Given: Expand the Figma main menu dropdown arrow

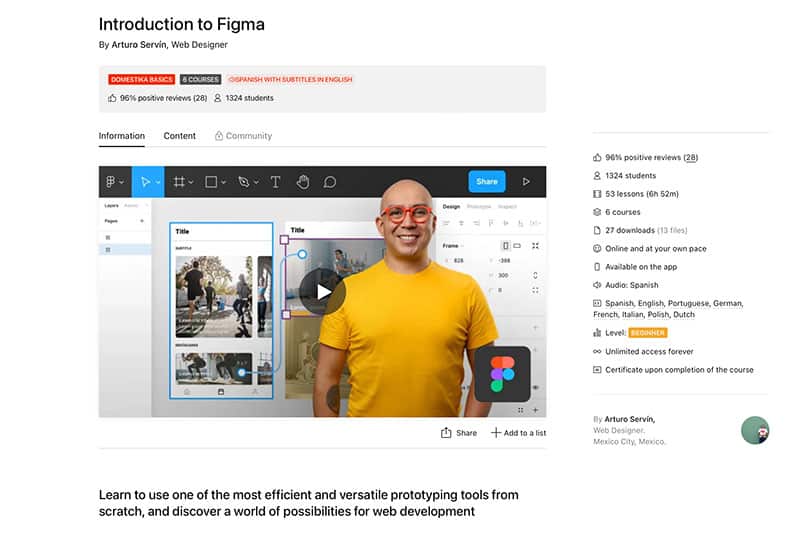Looking at the screenshot, I should pos(121,182).
